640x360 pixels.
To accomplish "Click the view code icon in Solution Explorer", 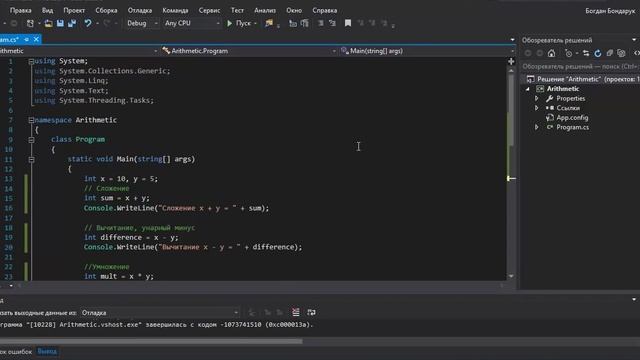I will [x=636, y=53].
